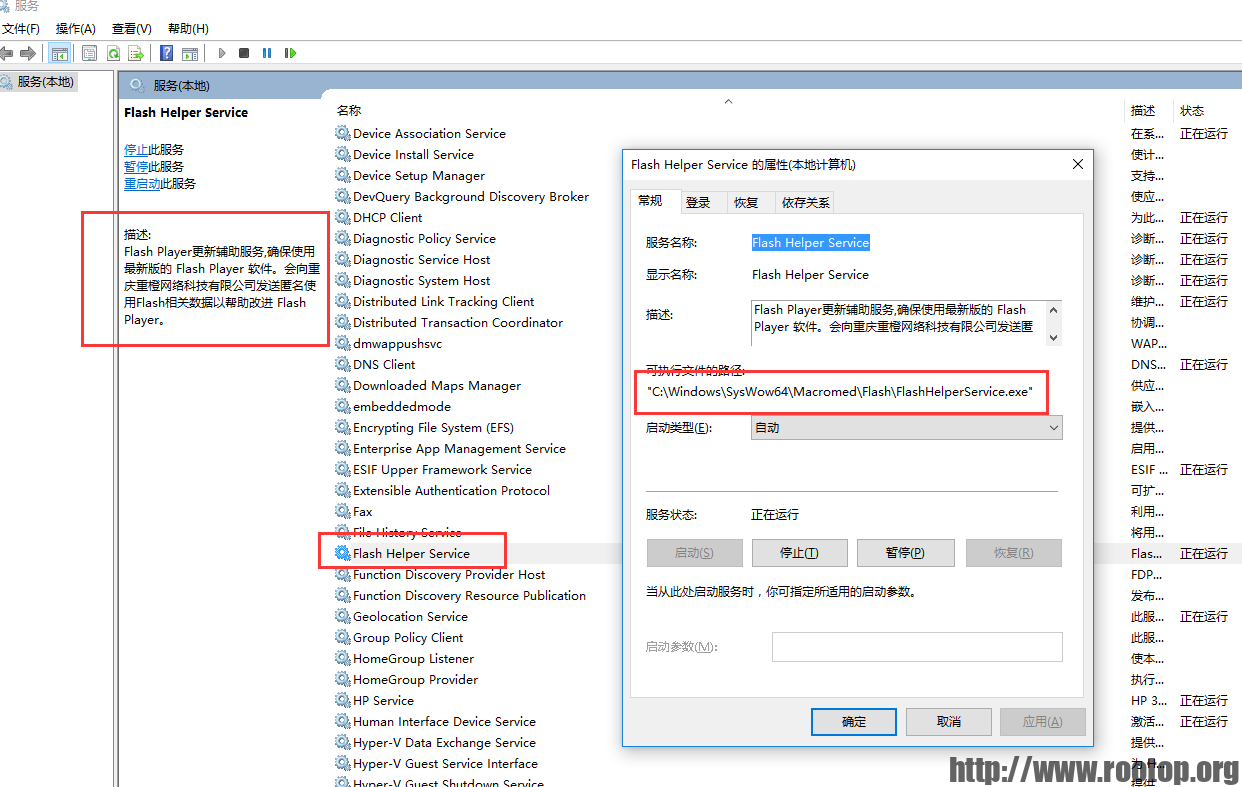Viewport: 1242px width, 787px height.
Task: Sort the list by the 状态 column header
Action: 1192,111
